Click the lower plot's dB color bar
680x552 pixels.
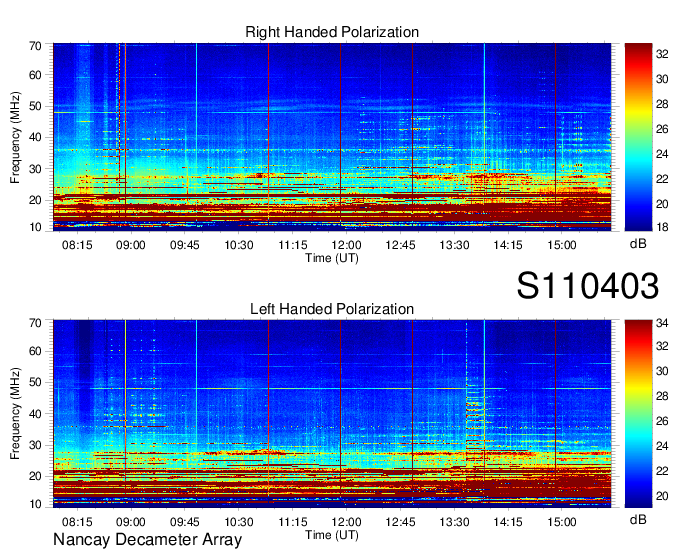[x=638, y=414]
